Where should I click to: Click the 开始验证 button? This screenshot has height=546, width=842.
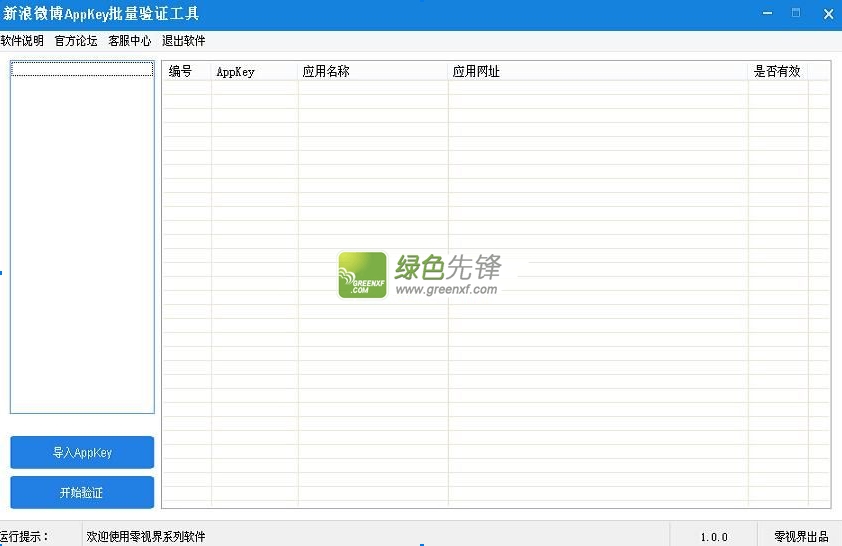click(x=82, y=492)
